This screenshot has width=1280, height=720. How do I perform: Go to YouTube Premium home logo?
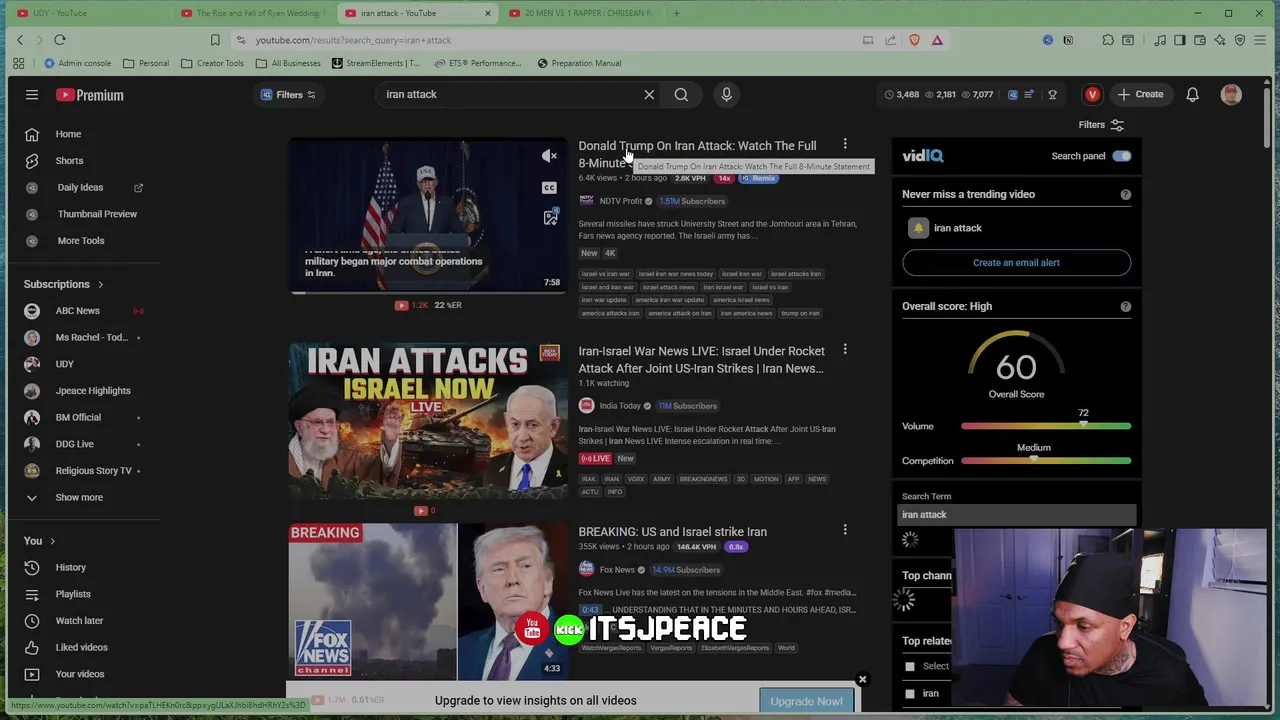[90, 95]
